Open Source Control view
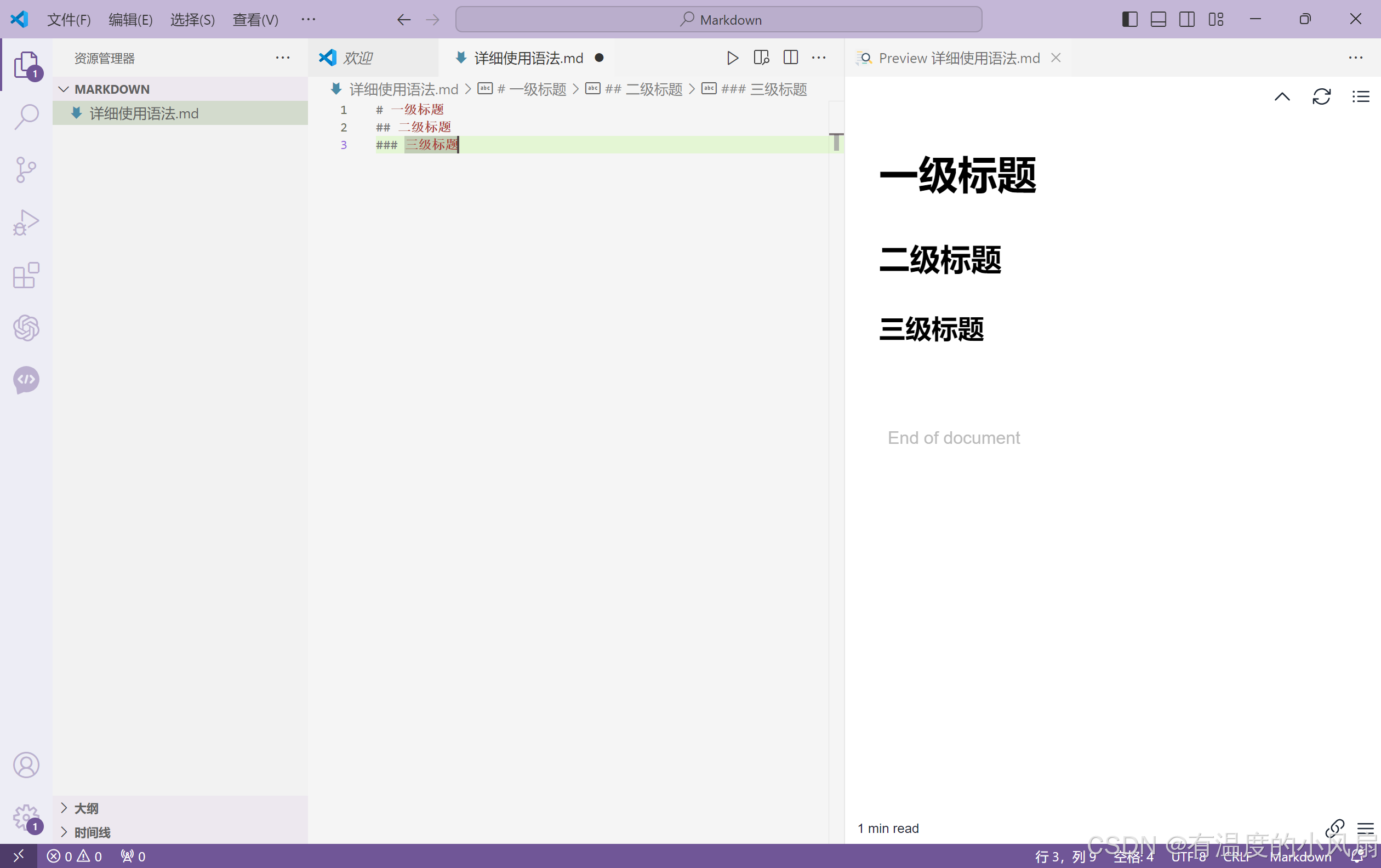The image size is (1381, 868). pos(26,170)
